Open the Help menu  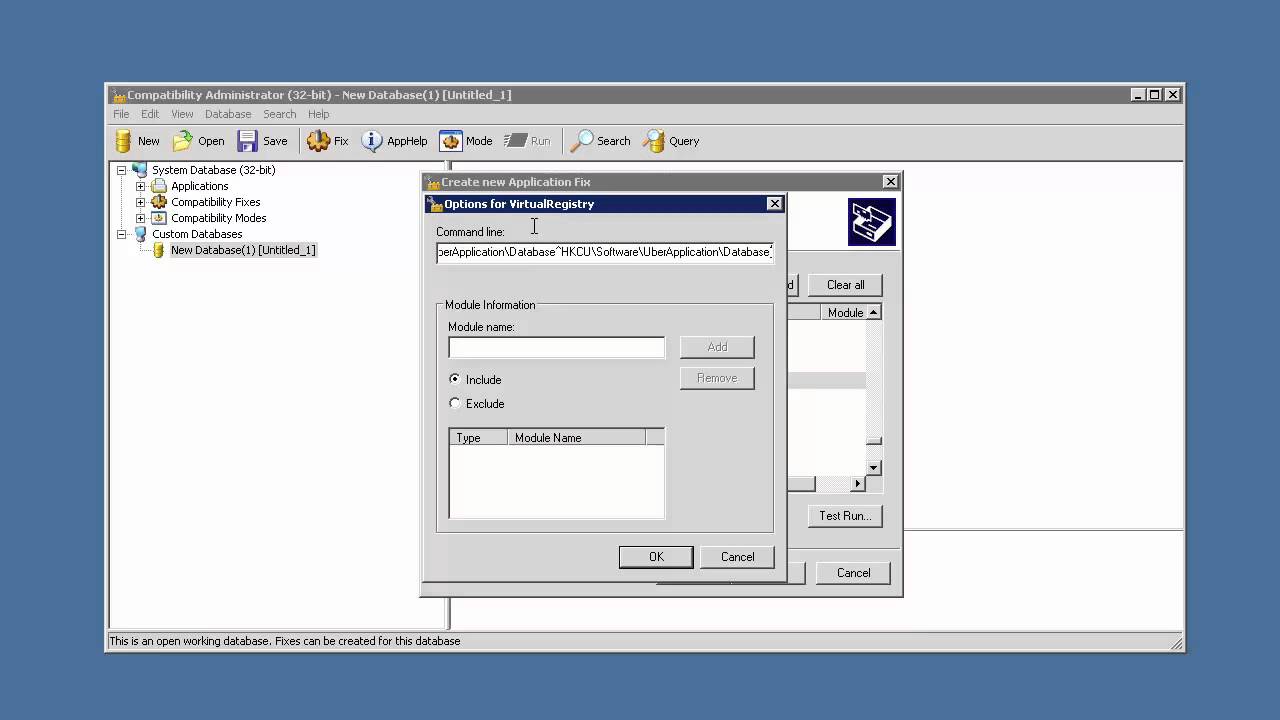[x=319, y=114]
